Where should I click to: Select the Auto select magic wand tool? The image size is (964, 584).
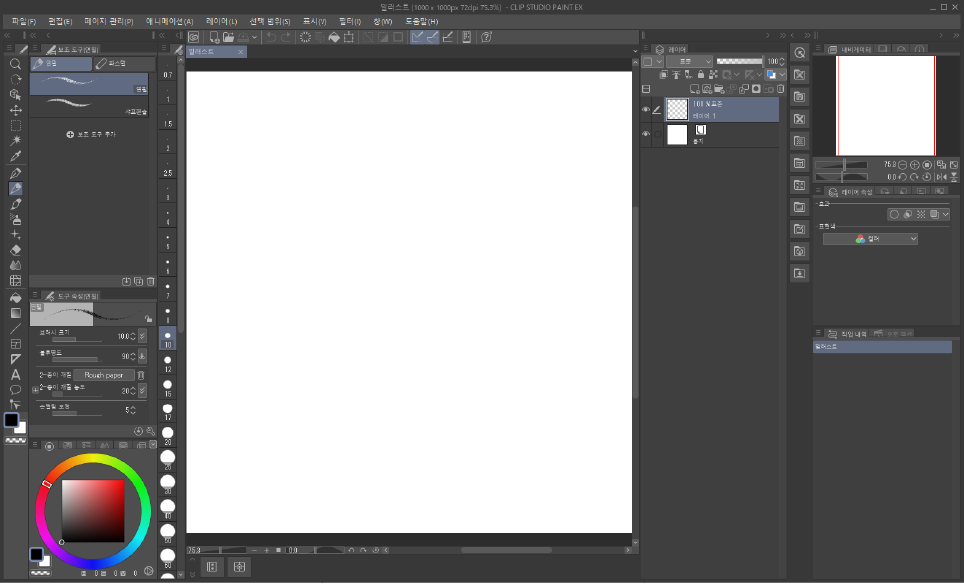coord(15,141)
